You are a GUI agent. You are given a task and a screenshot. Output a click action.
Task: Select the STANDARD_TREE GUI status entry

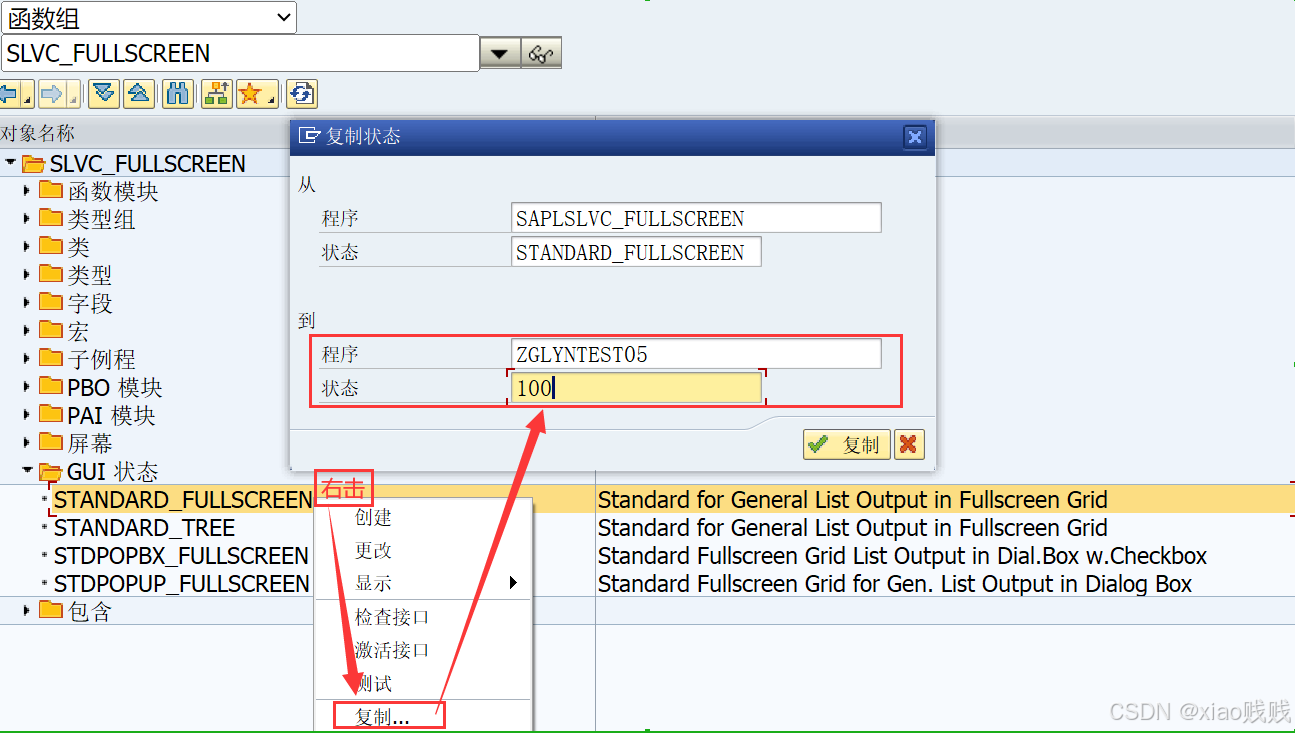pyautogui.click(x=144, y=527)
